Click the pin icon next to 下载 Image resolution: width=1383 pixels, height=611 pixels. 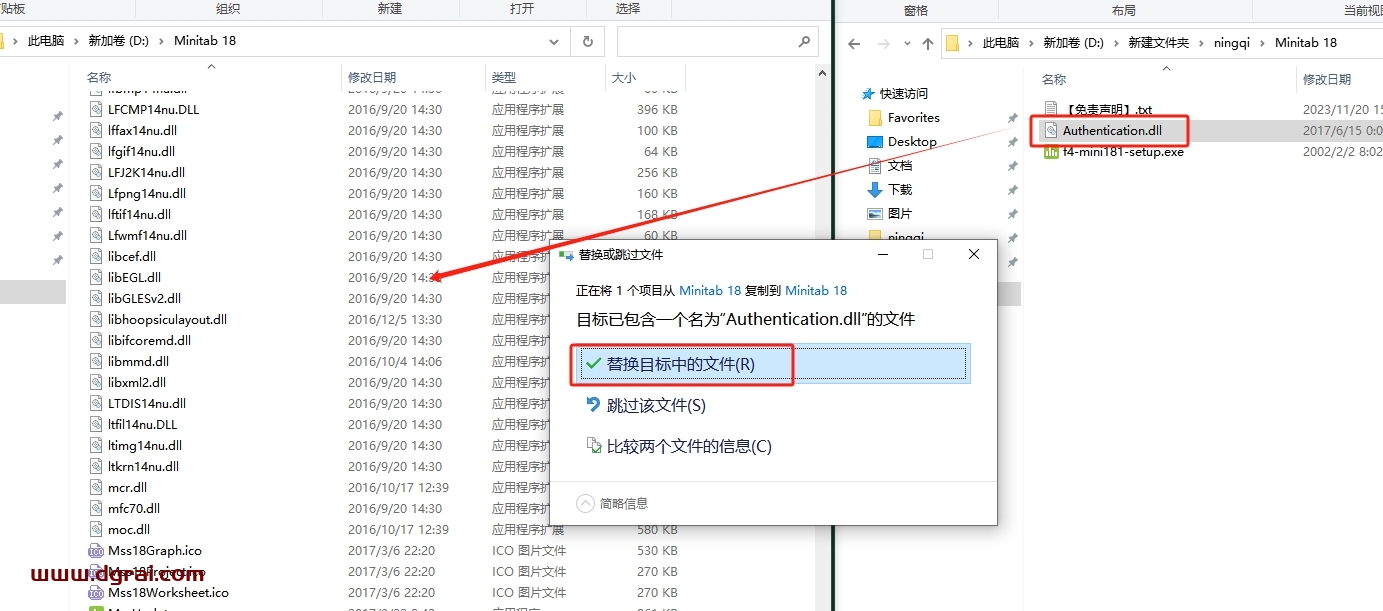[1012, 190]
